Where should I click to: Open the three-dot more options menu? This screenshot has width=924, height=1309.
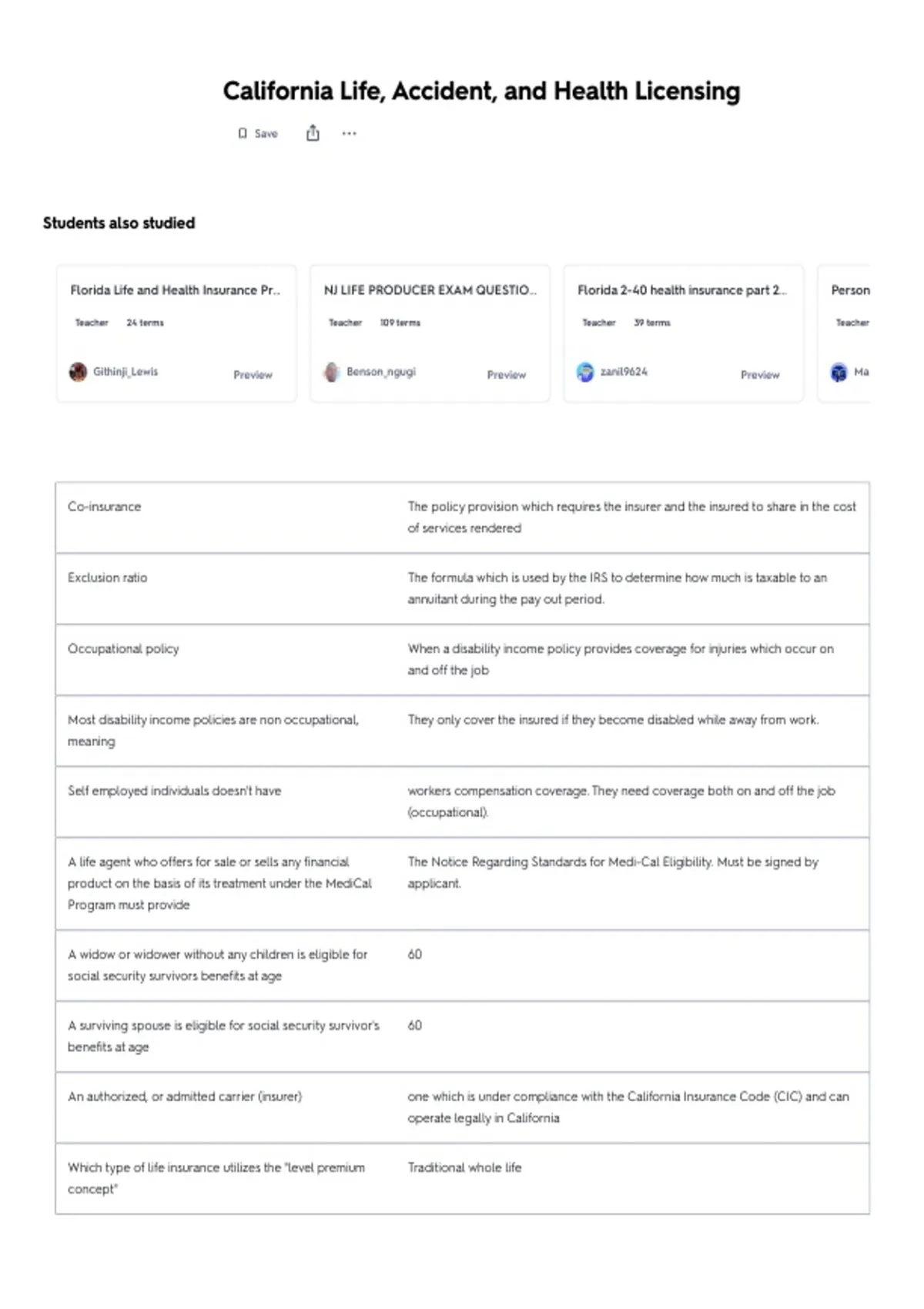point(349,133)
